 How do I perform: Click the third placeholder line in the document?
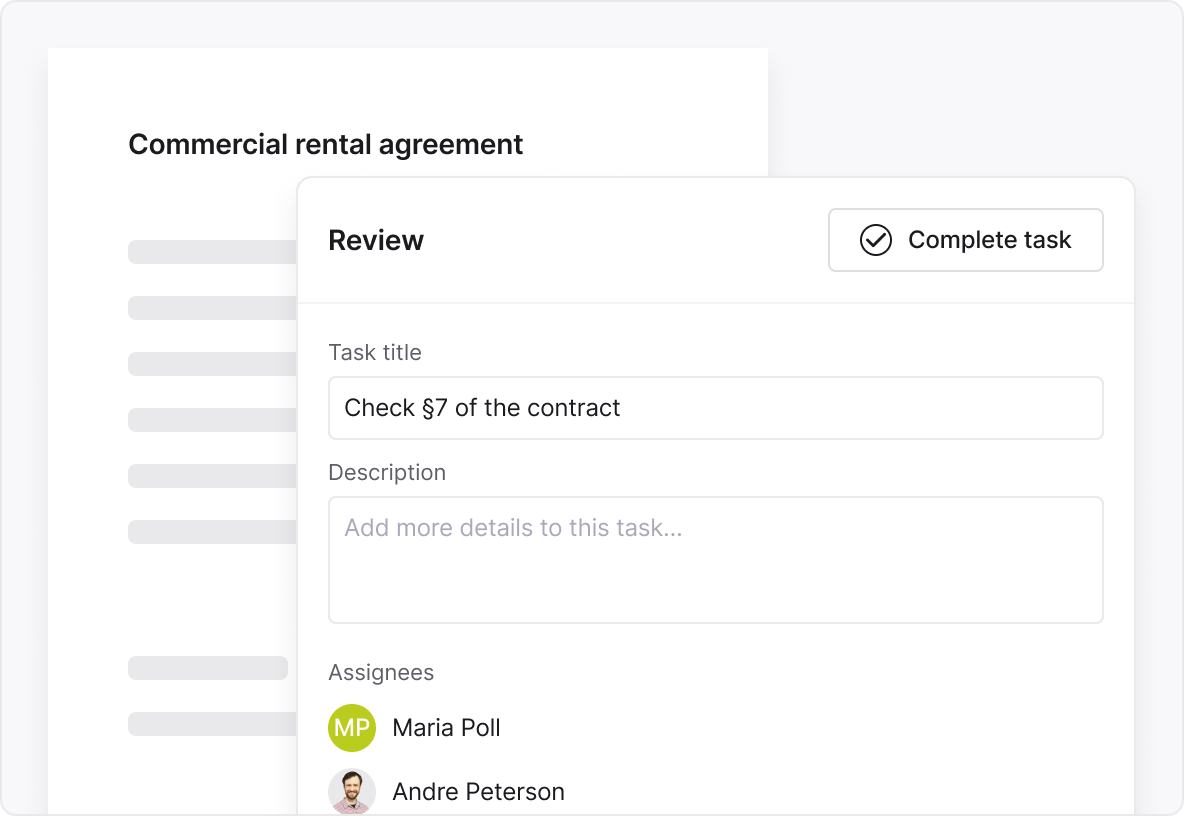point(212,364)
